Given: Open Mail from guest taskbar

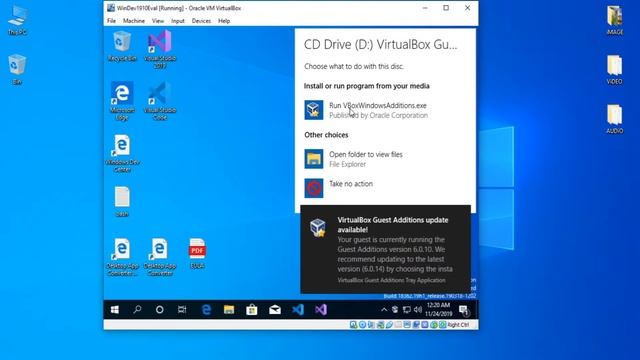Looking at the screenshot, I should (x=275, y=310).
